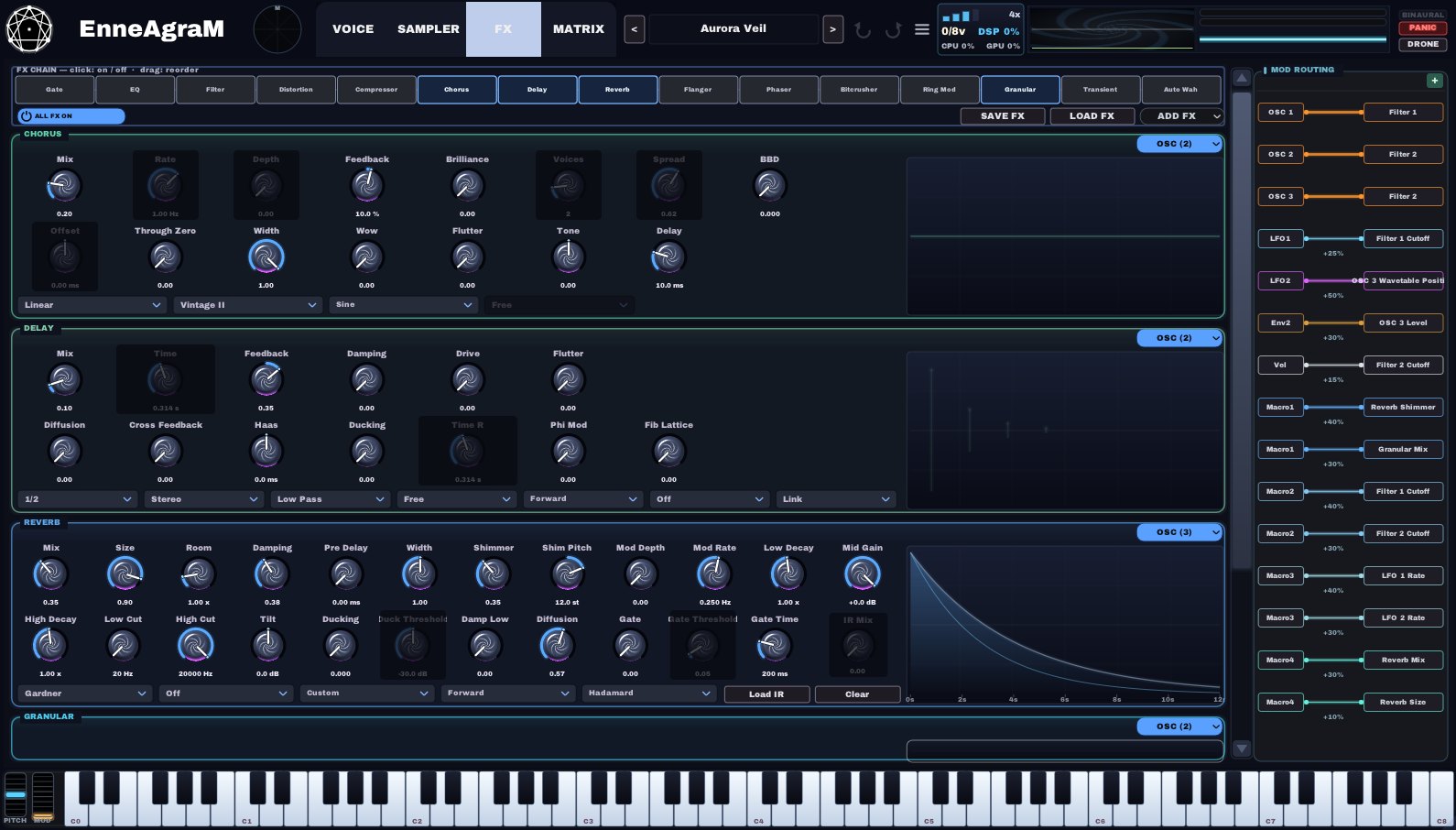Enable the Bitcrusher slot in FX chain
The width and height of the screenshot is (1456, 830).
859,90
